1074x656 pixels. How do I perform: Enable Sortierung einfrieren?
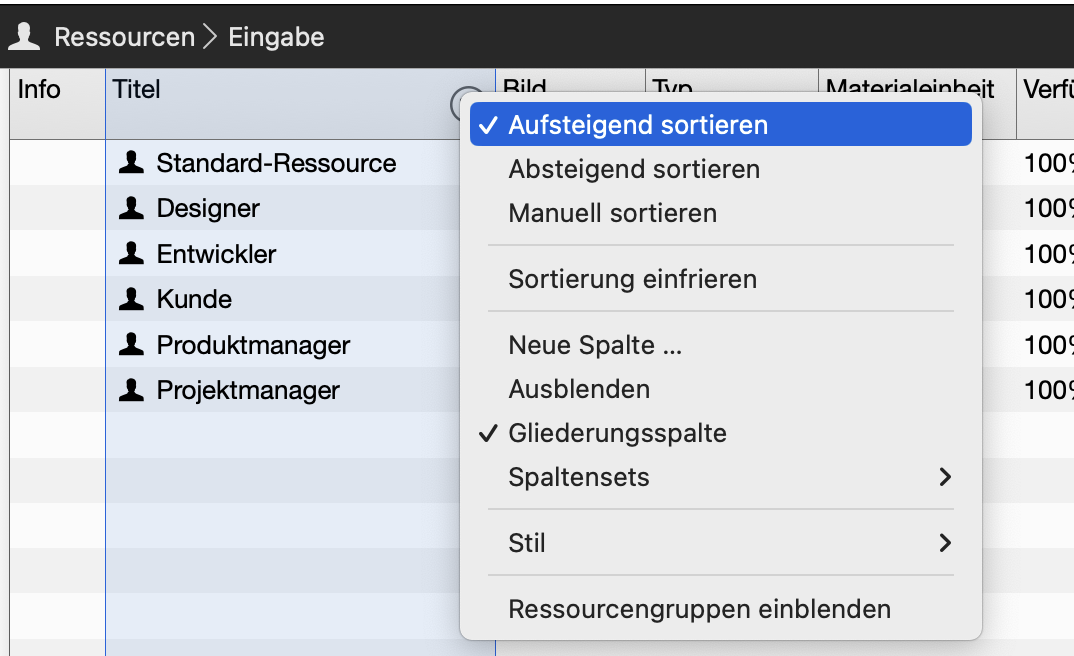(721, 279)
